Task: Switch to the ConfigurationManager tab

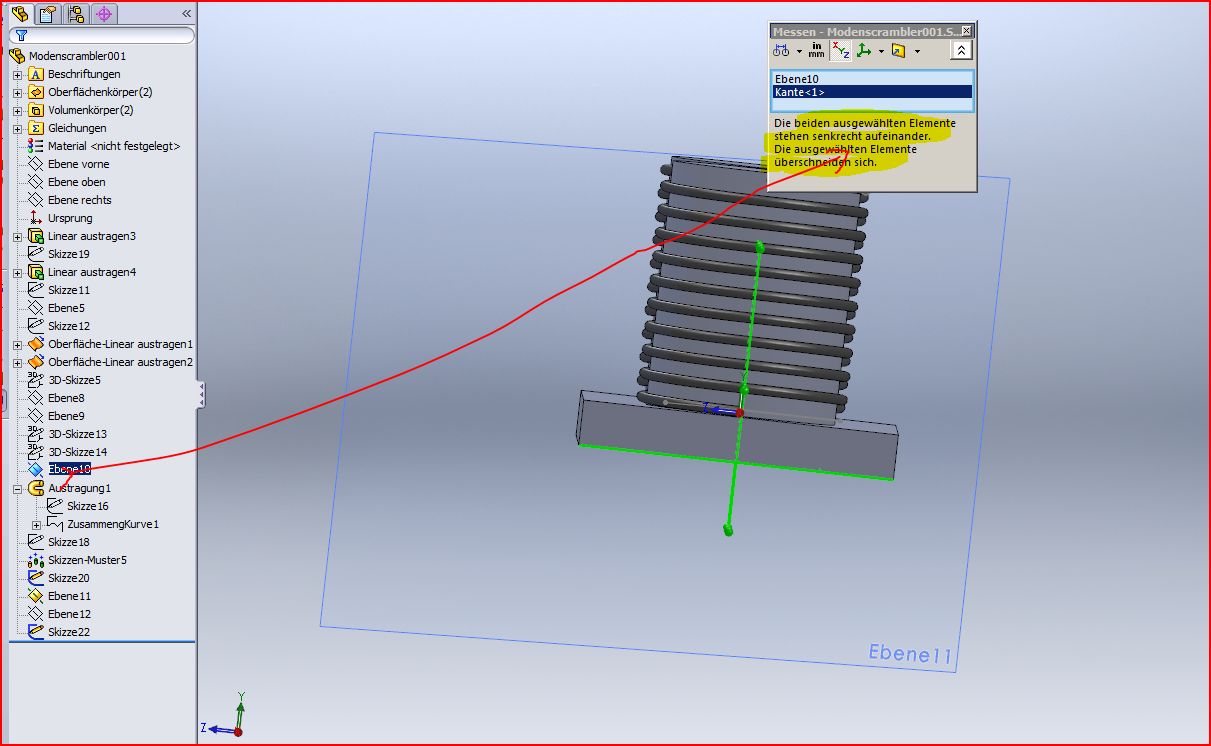Action: [76, 14]
